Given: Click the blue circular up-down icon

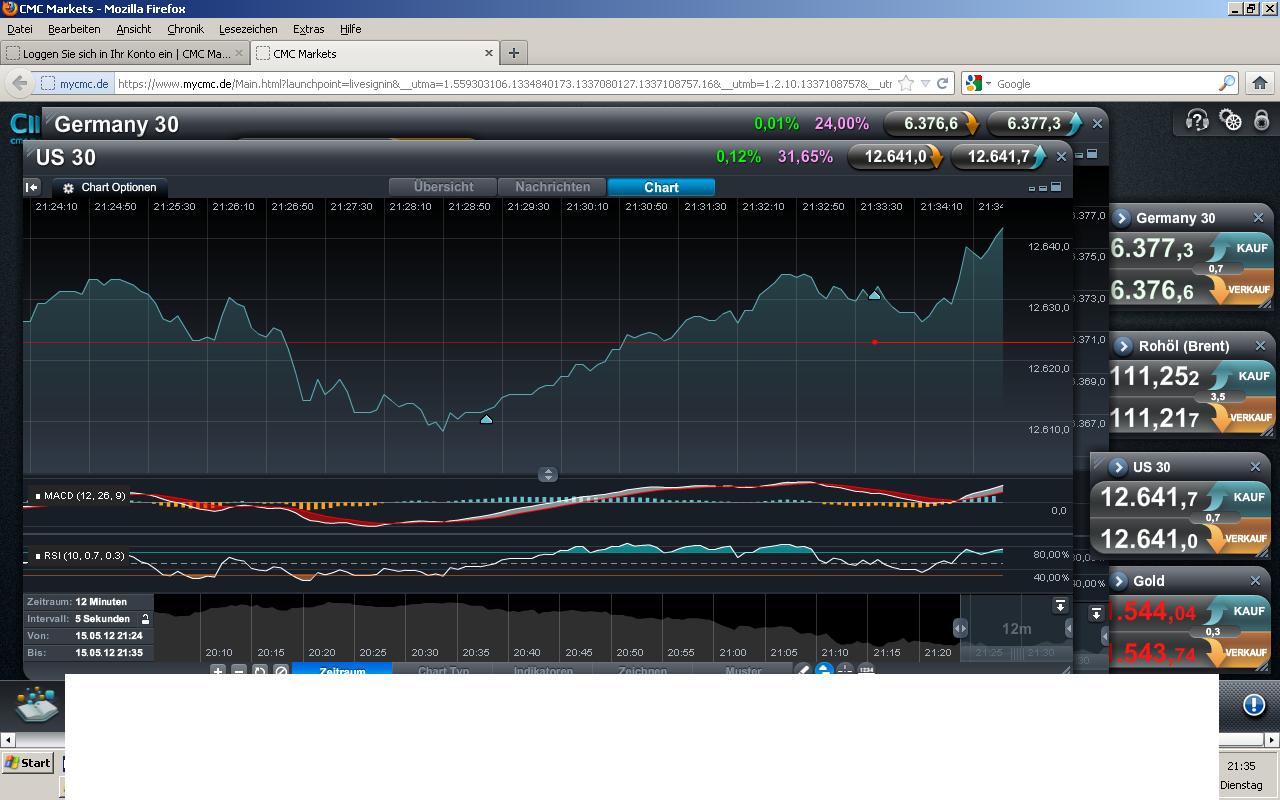Looking at the screenshot, I should click(x=824, y=670).
